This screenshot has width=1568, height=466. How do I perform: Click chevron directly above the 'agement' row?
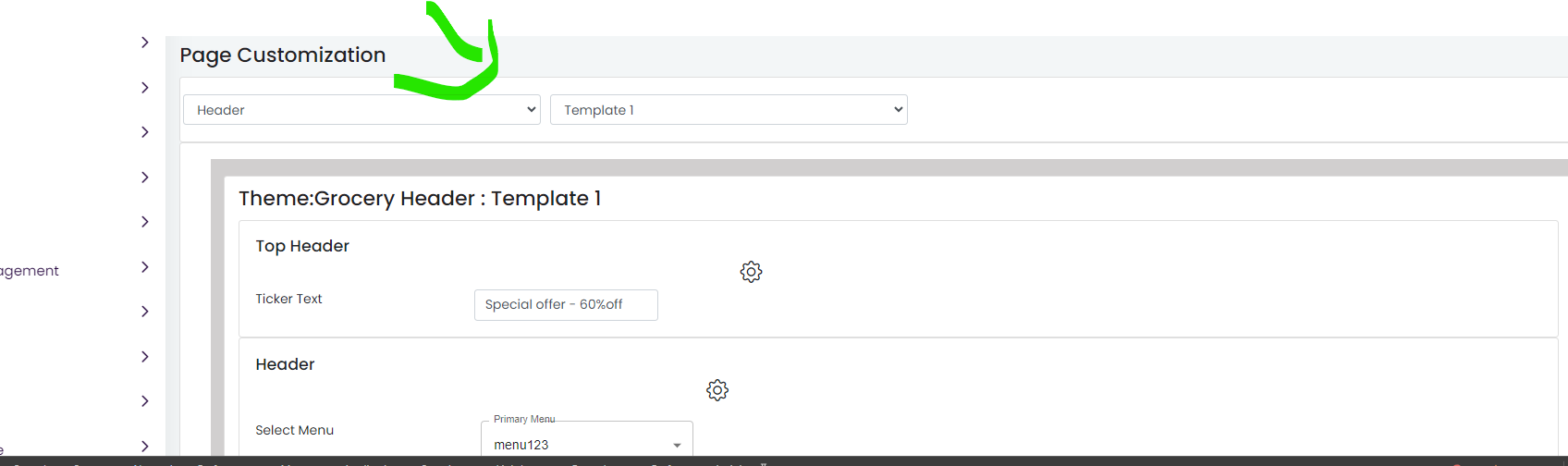(145, 222)
